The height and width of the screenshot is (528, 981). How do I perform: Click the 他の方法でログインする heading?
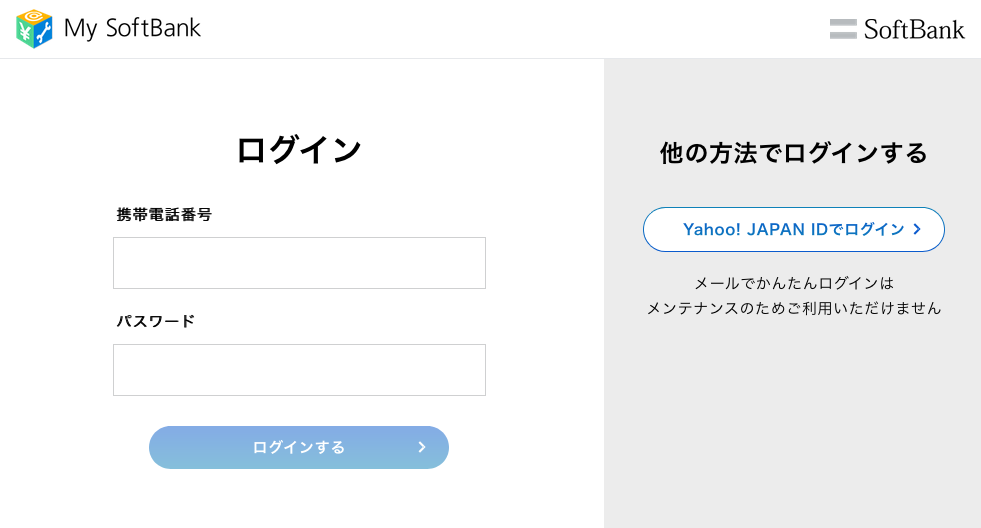click(x=793, y=153)
